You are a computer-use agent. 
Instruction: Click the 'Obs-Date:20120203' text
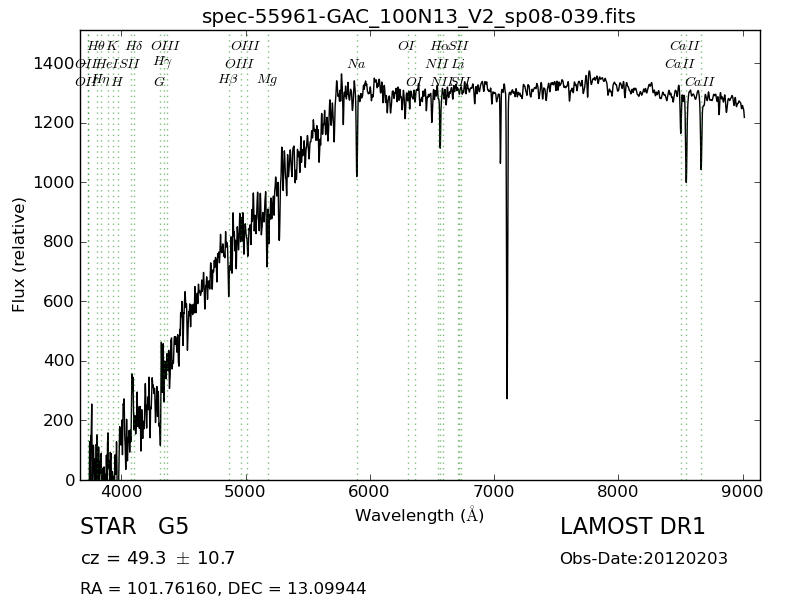(643, 559)
